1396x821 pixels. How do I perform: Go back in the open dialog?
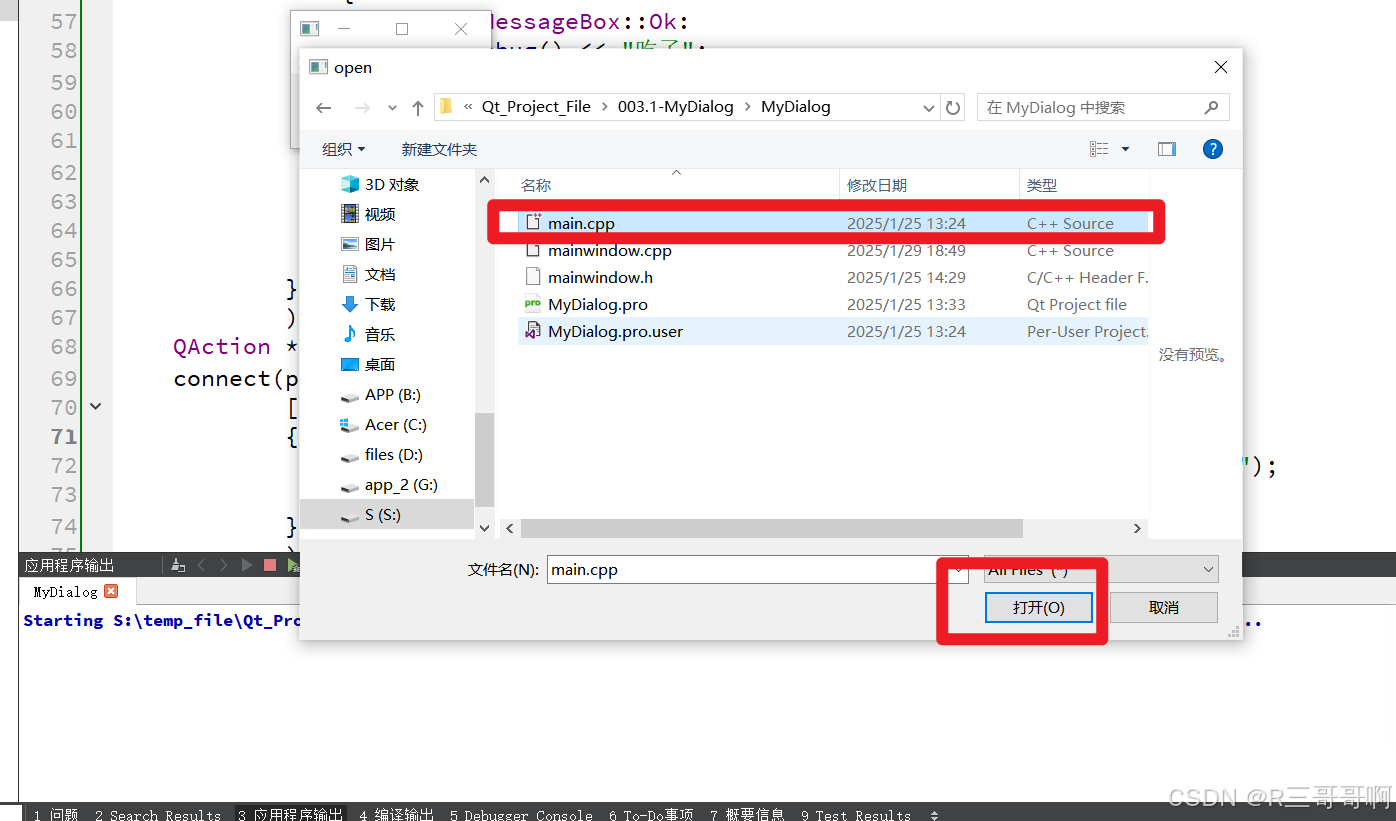(x=323, y=108)
